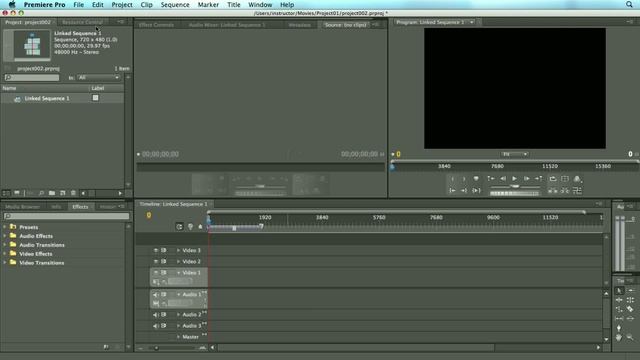640x360 pixels.
Task: Step back one frame in Program monitor
Action: [x=503, y=179]
